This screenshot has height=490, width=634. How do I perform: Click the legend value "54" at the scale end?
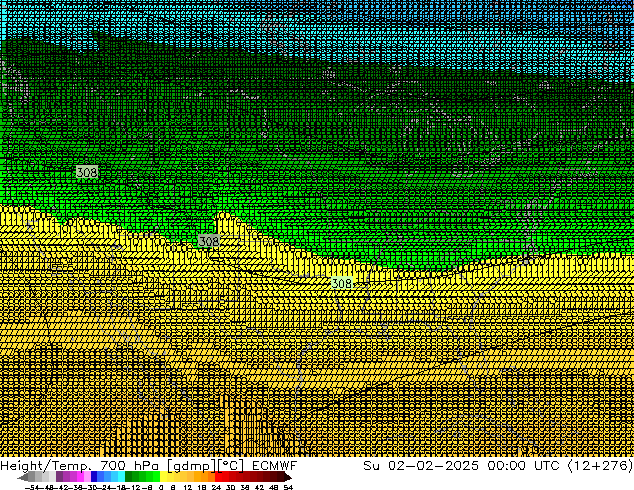[x=288, y=488]
